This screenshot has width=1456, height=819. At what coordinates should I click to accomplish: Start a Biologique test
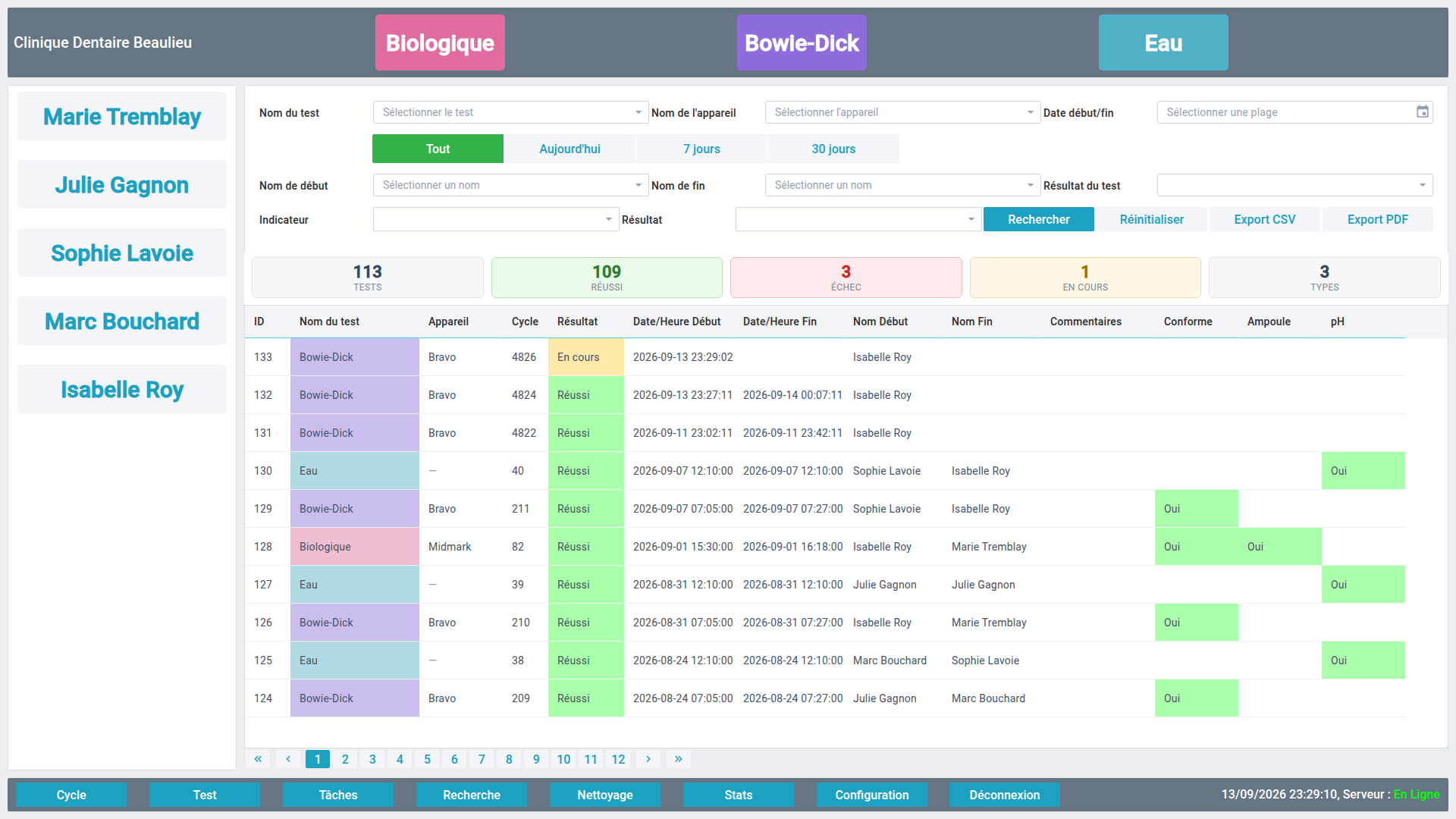(x=440, y=42)
